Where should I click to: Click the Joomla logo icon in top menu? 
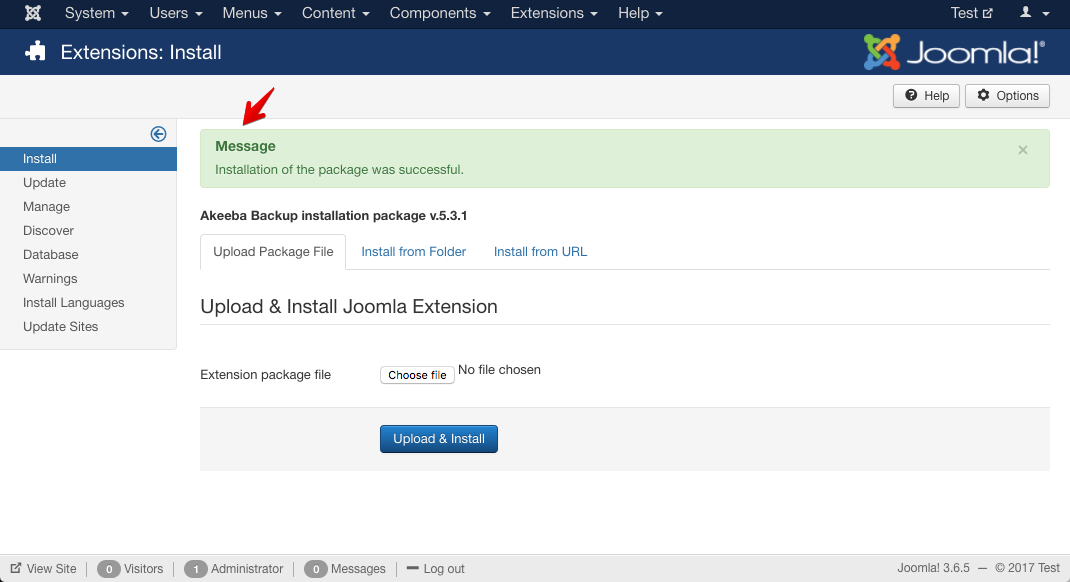pos(33,13)
